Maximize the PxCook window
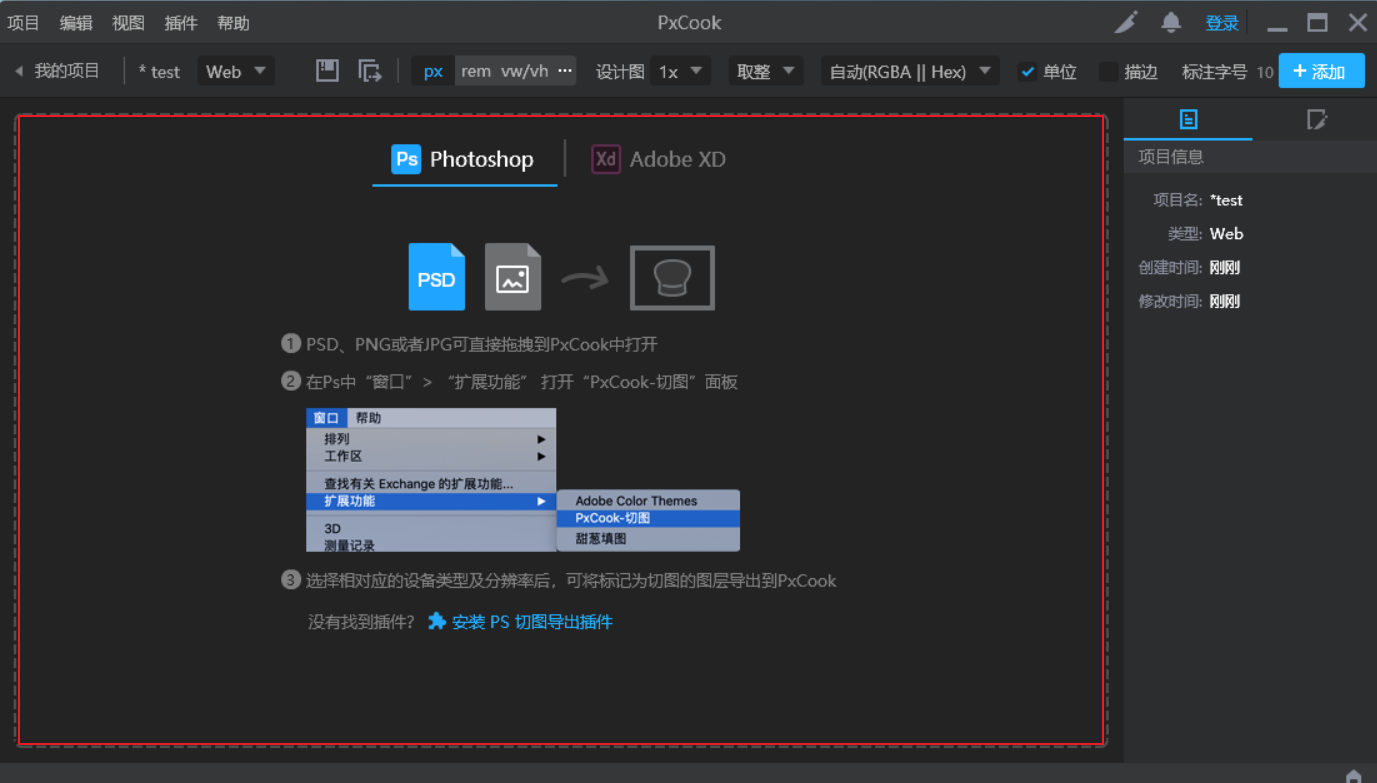Image resolution: width=1377 pixels, height=783 pixels. tap(1318, 22)
